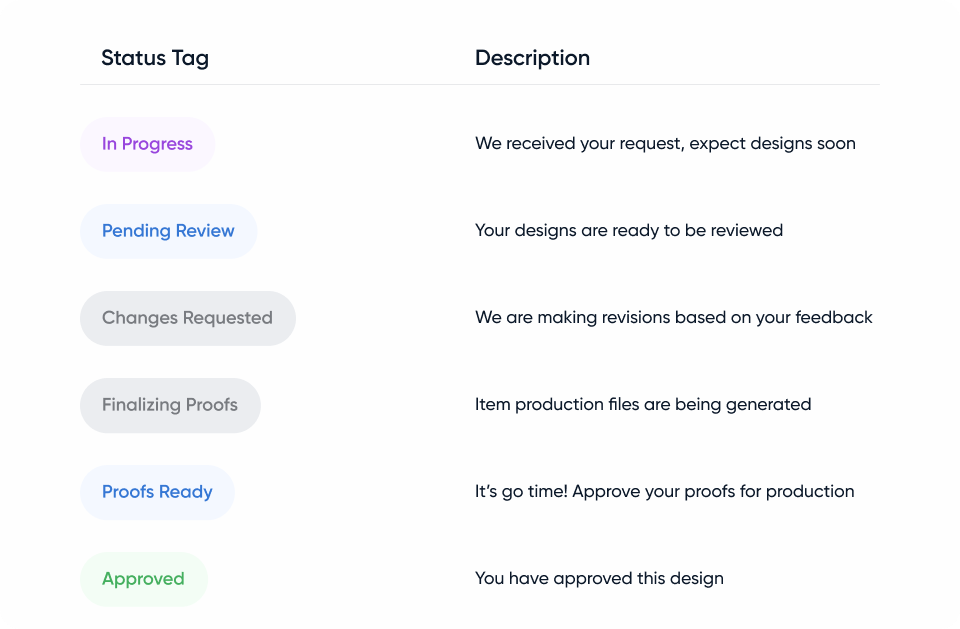Select the 'ready to be reviewed' description
The height and width of the screenshot is (629, 960).
click(x=628, y=231)
